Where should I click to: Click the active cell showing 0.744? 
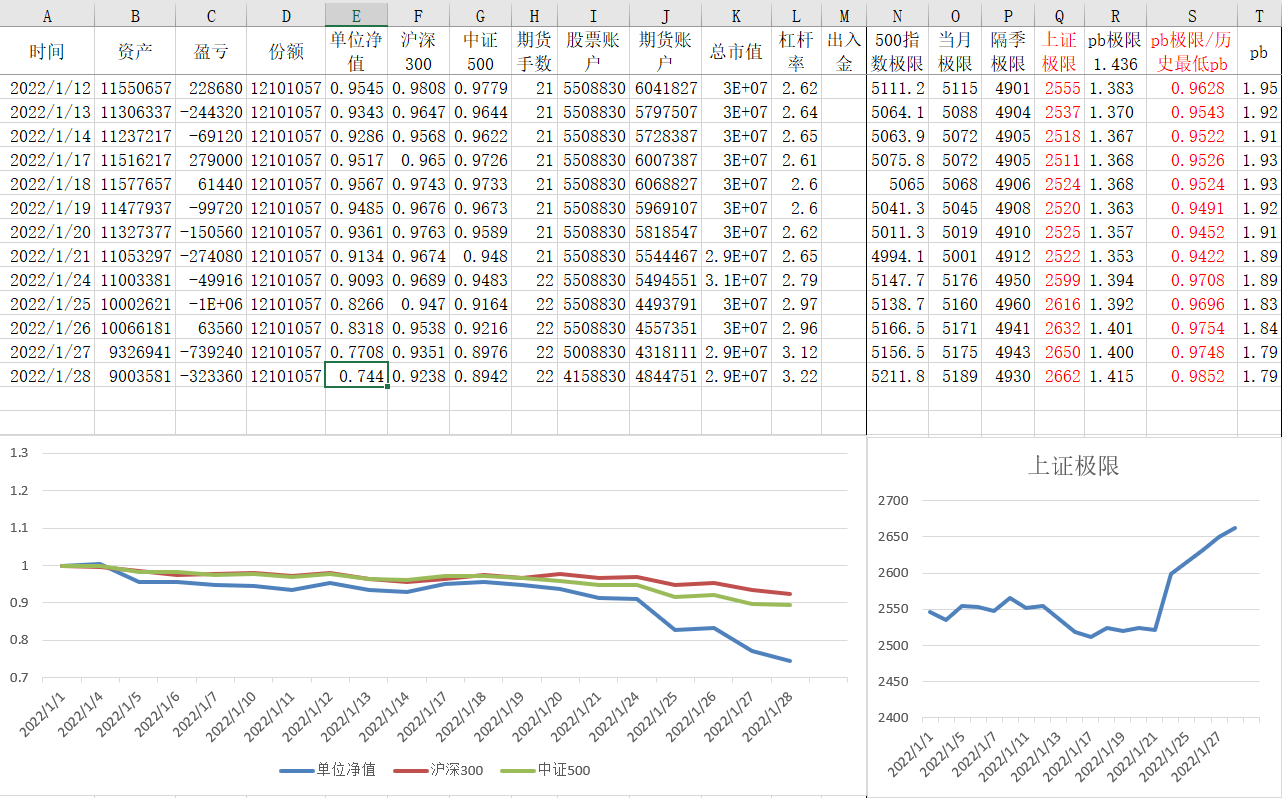[356, 376]
